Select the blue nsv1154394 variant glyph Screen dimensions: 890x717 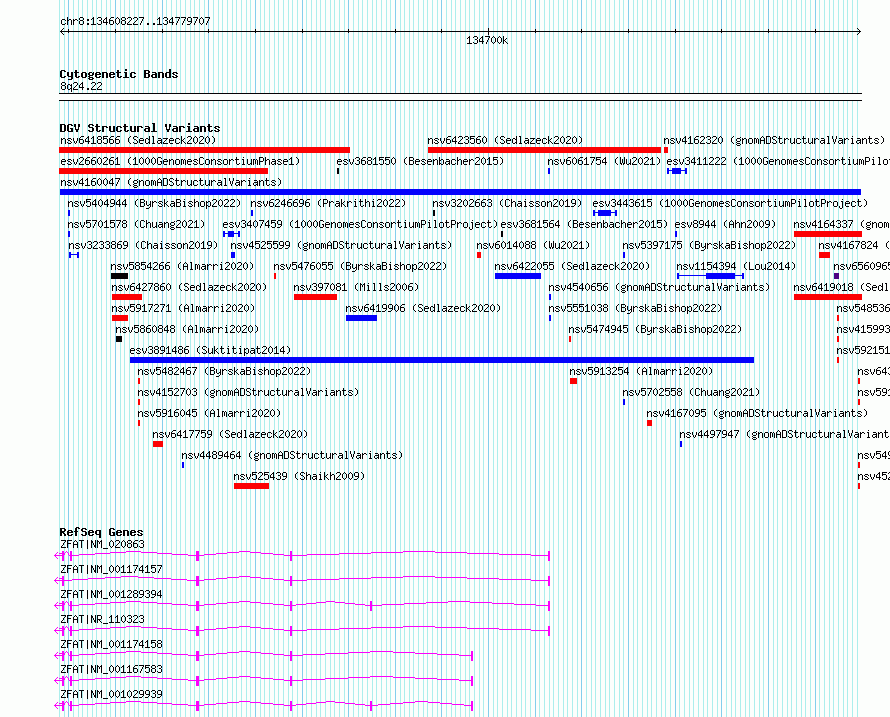711,276
